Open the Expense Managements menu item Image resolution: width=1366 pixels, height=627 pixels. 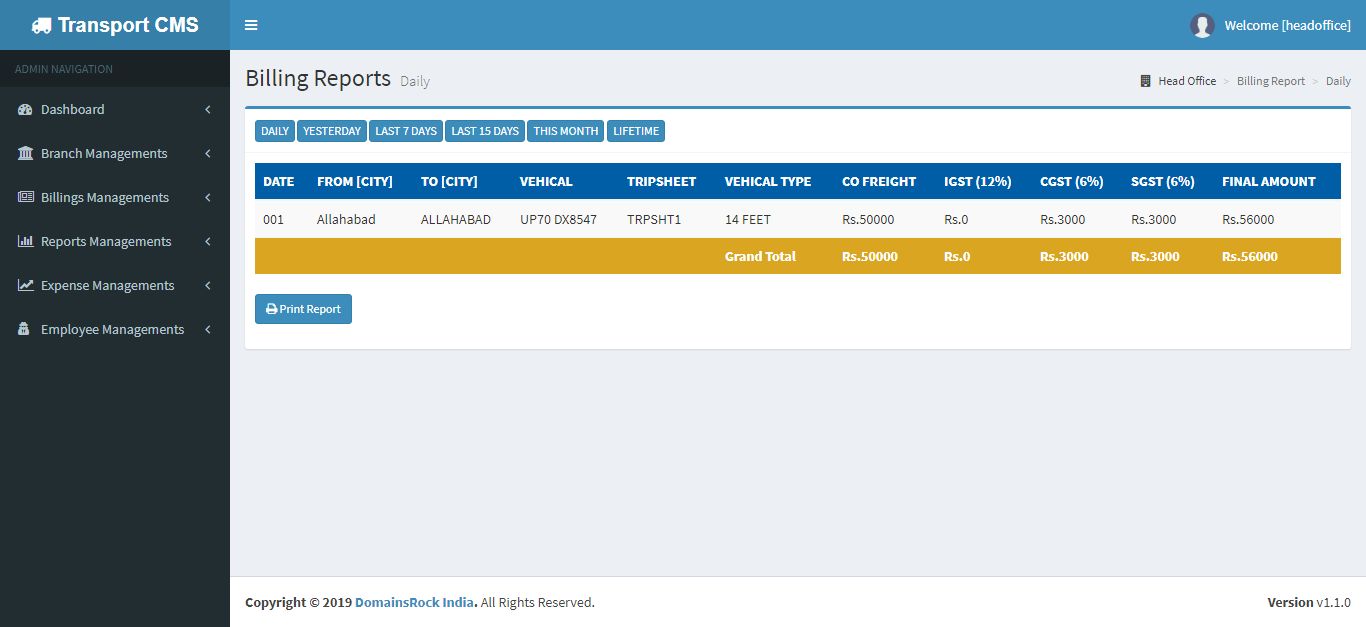pos(115,285)
